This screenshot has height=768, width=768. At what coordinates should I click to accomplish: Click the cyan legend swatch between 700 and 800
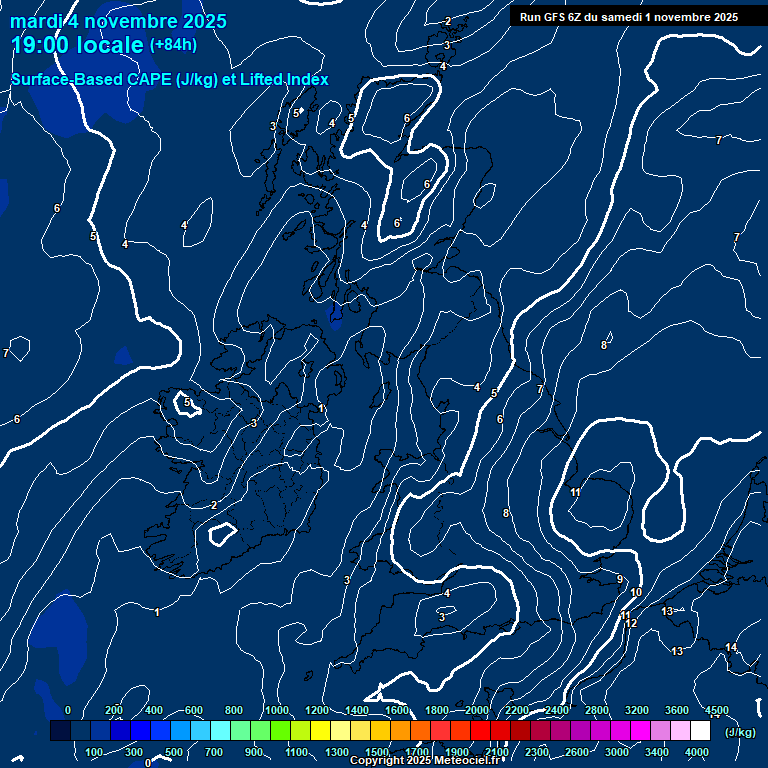click(x=220, y=730)
